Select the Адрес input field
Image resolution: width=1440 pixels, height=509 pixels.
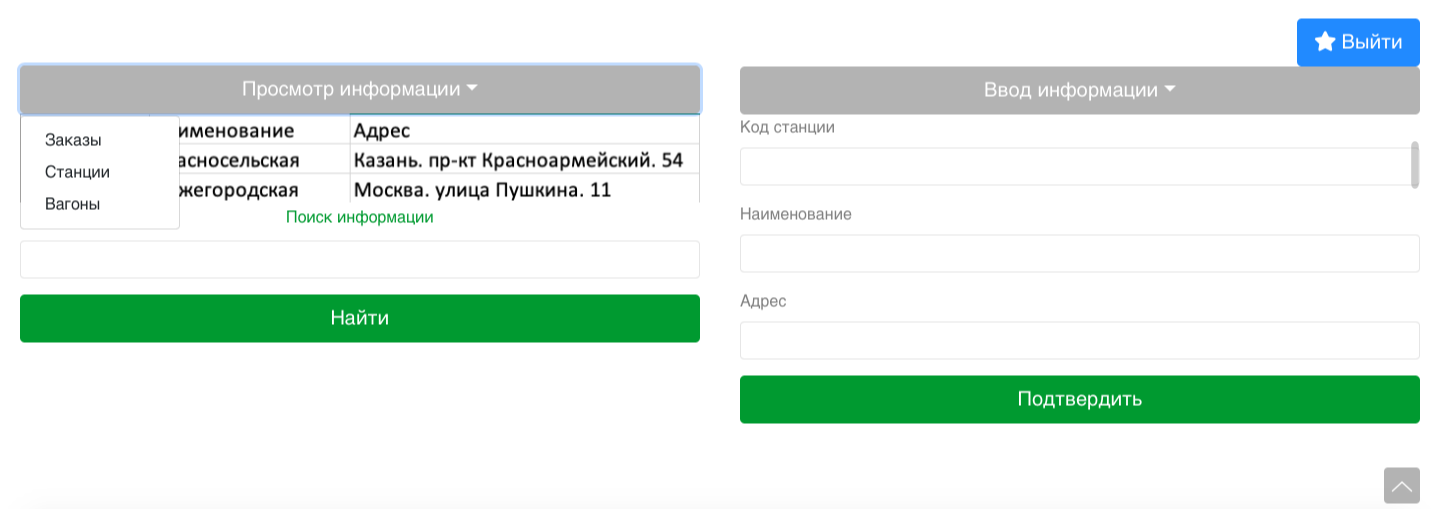(x=1080, y=340)
